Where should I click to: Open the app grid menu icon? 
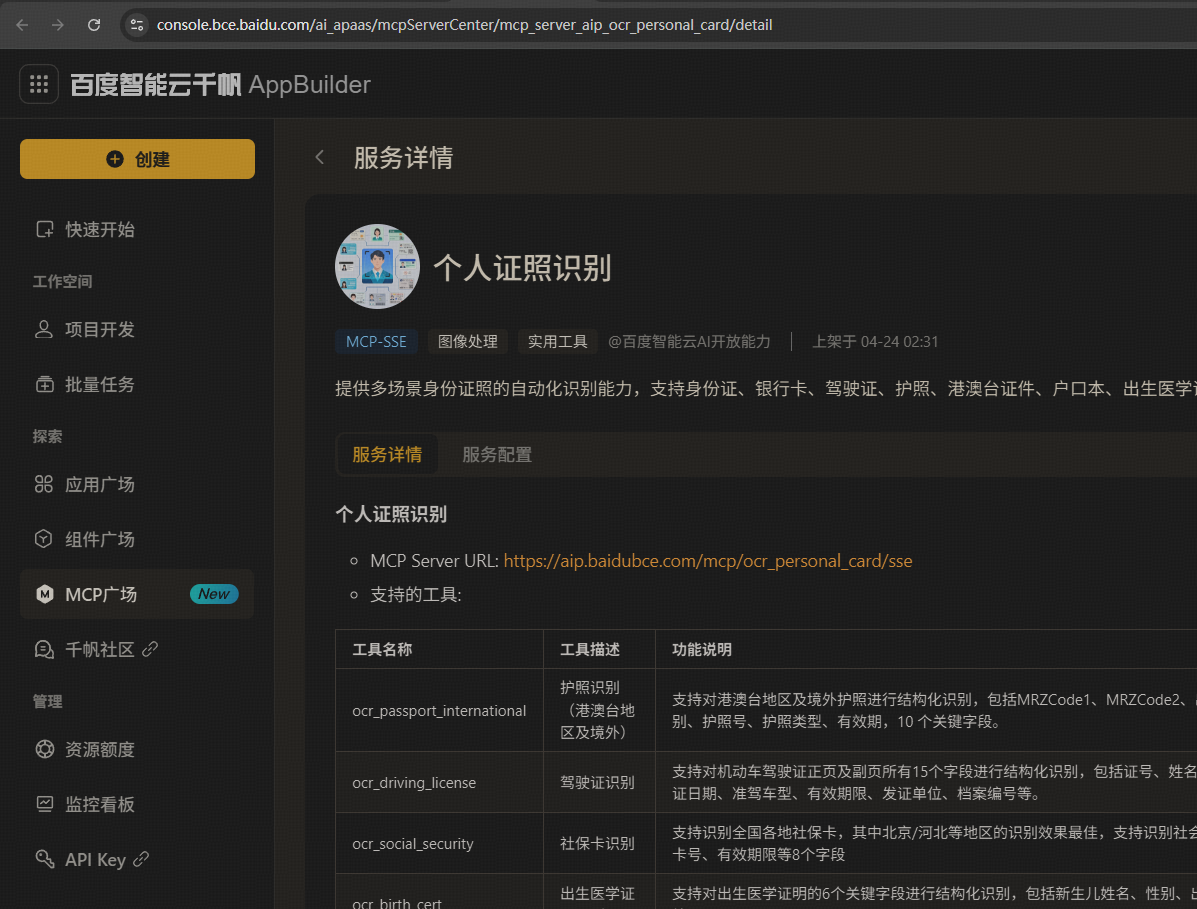tap(39, 84)
